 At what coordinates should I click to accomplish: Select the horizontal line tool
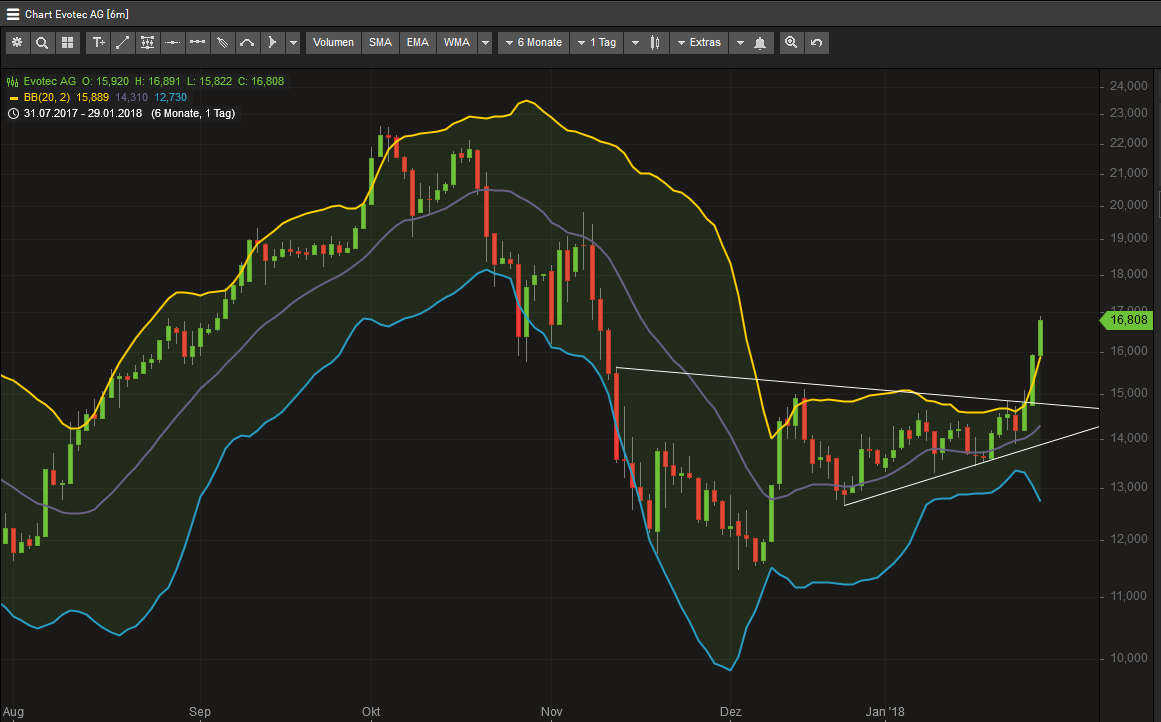pyautogui.click(x=173, y=43)
